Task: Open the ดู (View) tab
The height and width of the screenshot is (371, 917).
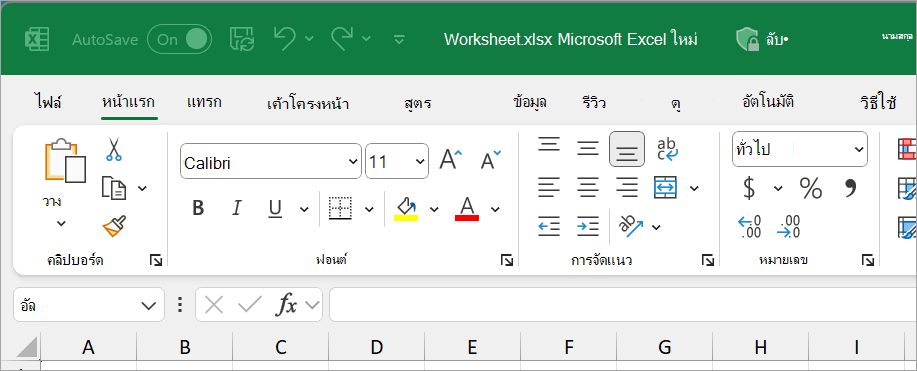Action: click(675, 105)
